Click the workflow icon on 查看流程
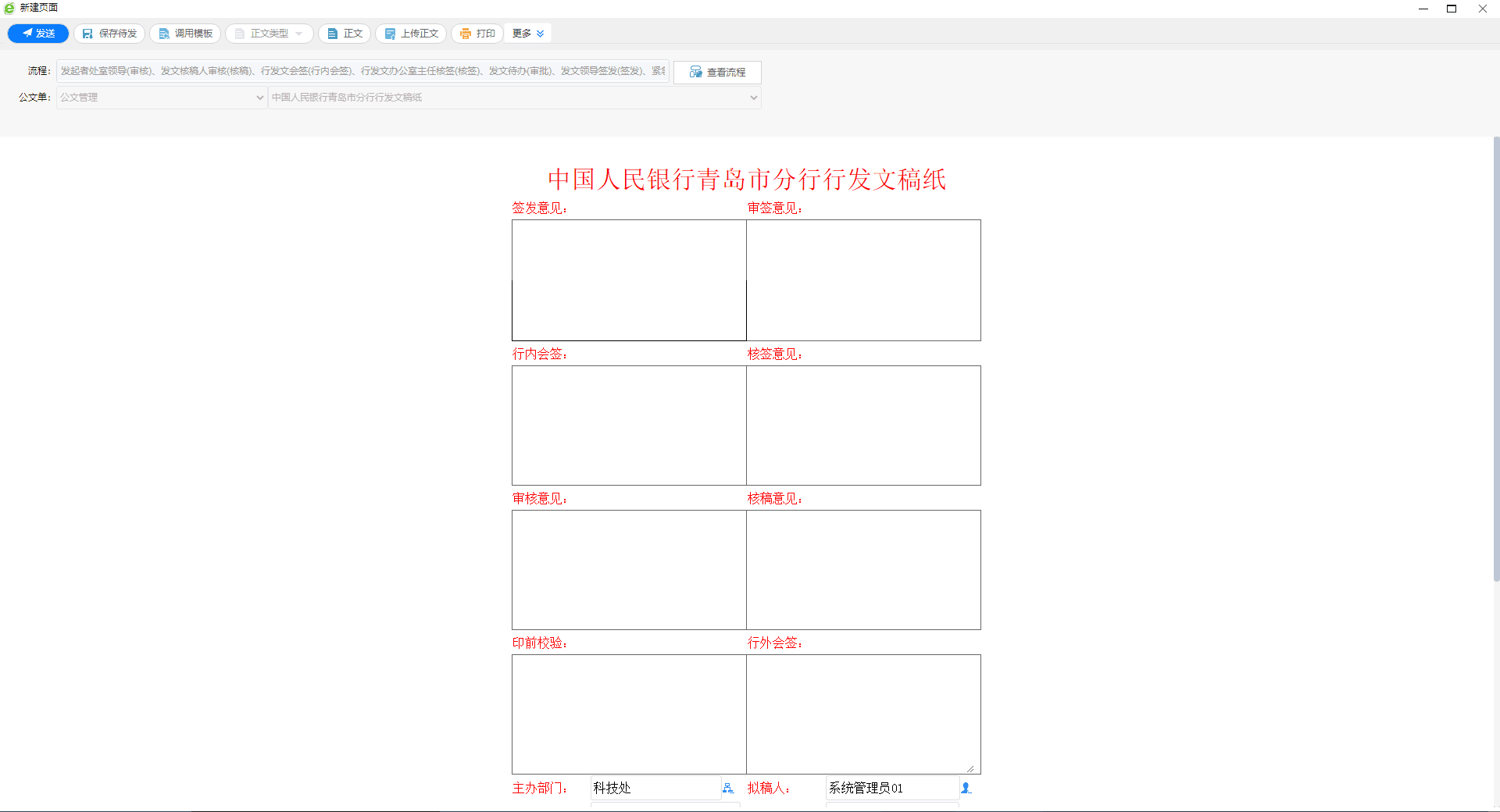Screen dimensions: 1500x812 click(695, 72)
